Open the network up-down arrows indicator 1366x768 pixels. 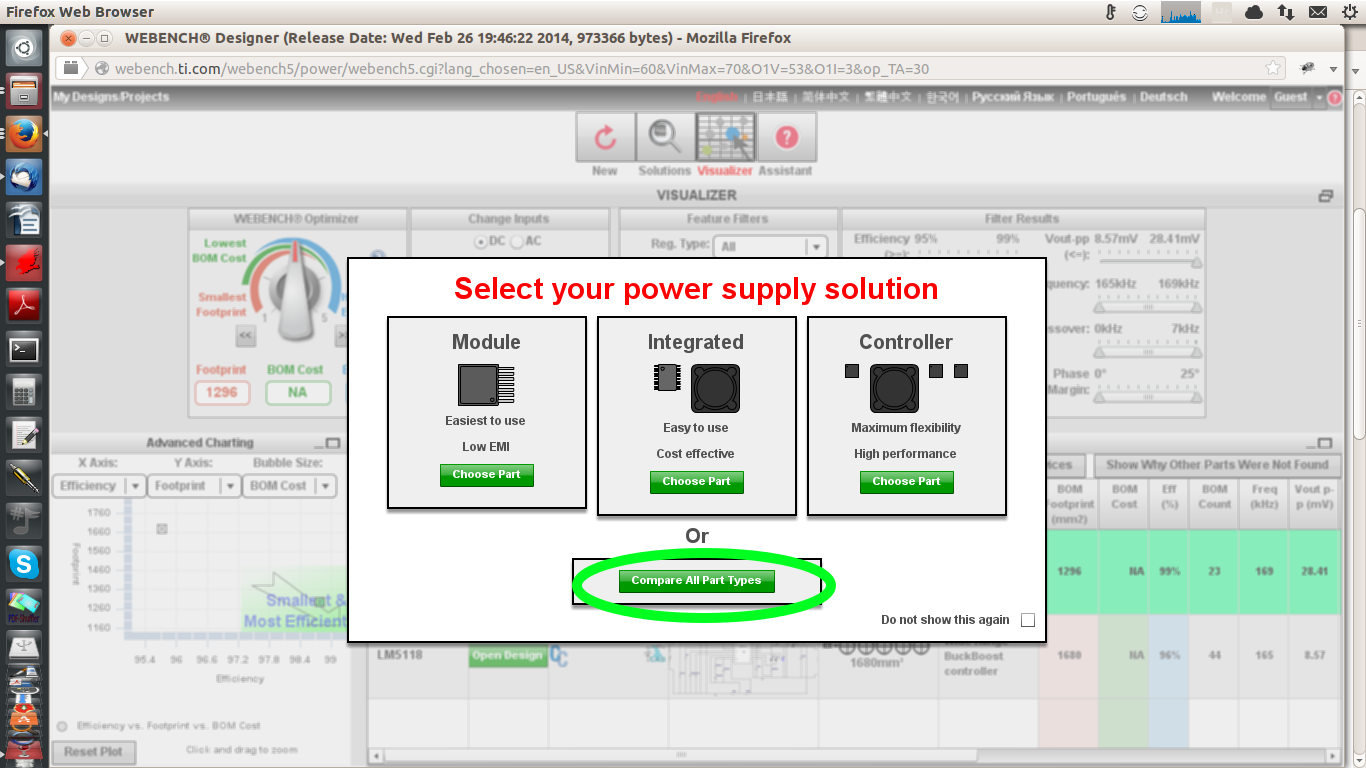coord(1286,12)
